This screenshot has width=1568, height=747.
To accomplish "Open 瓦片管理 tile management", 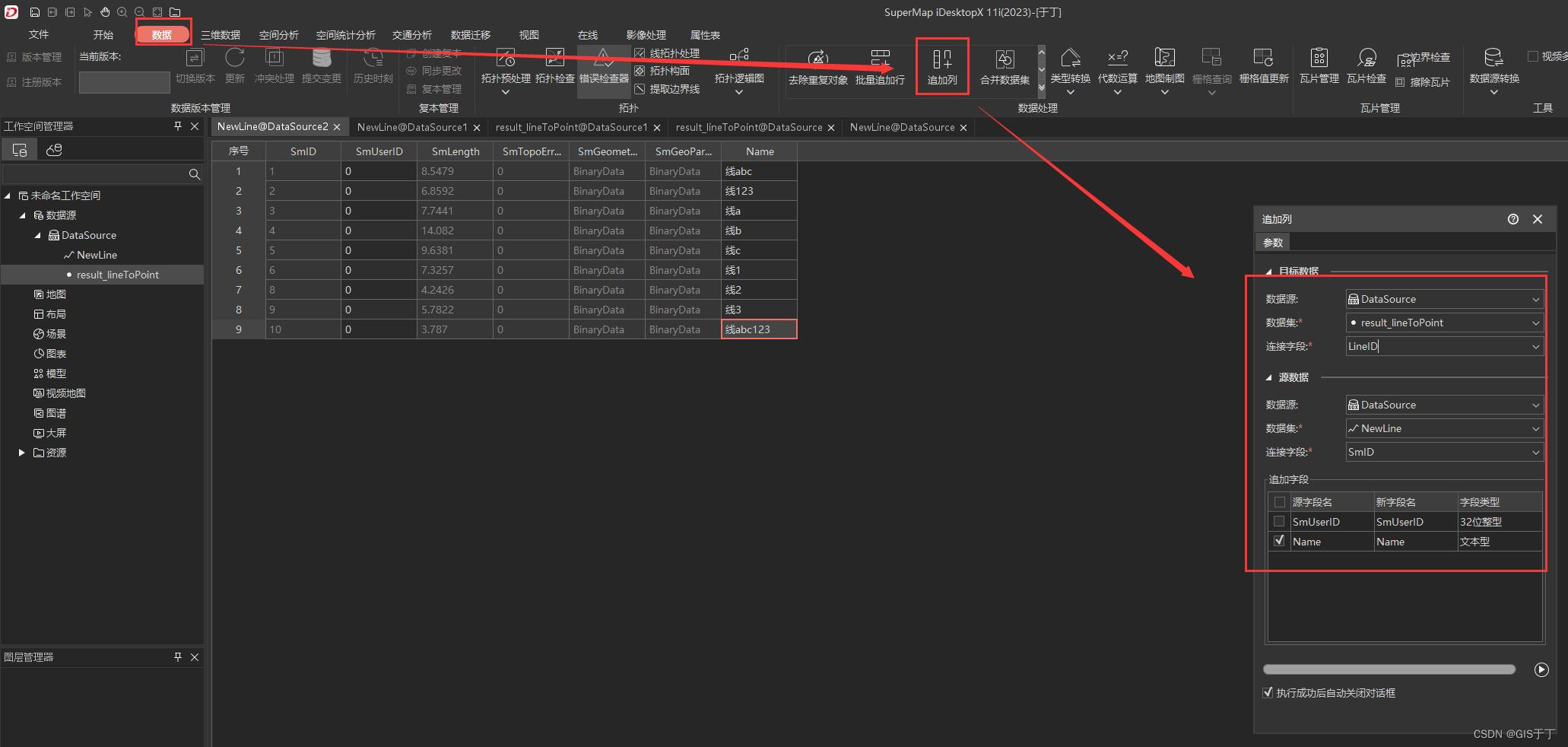I will click(1319, 66).
